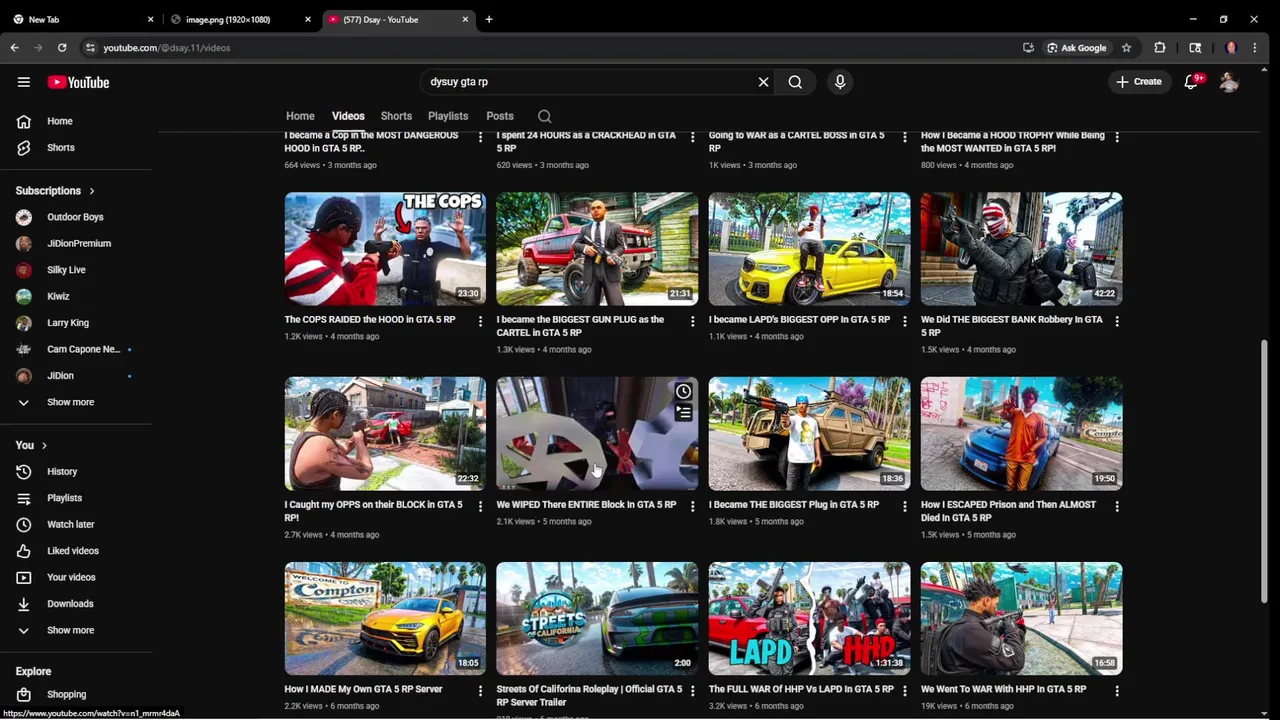This screenshot has height=720, width=1280.
Task: Open a new browser tab with plus
Action: click(489, 19)
